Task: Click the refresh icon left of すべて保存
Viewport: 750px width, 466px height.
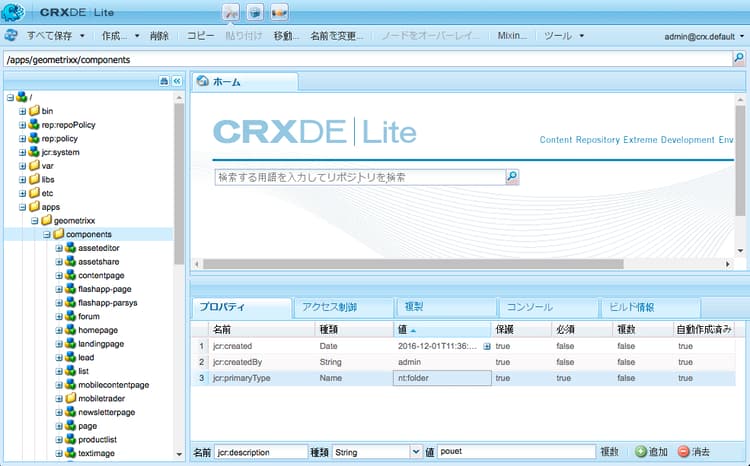Action: 11,35
